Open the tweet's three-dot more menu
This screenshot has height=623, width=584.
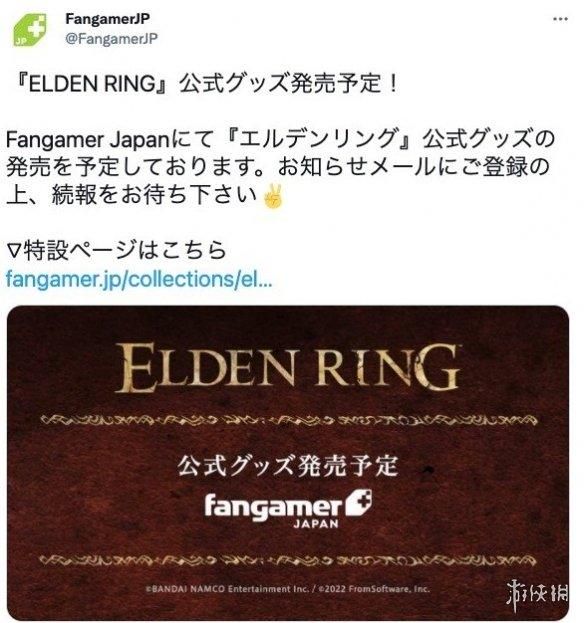(x=561, y=19)
